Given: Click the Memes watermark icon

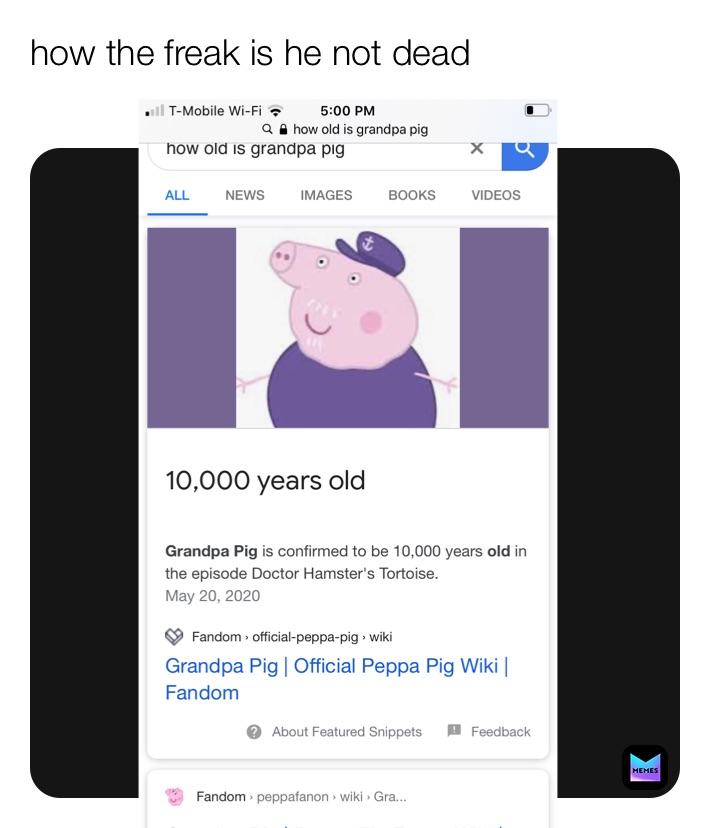Looking at the screenshot, I should (x=645, y=767).
